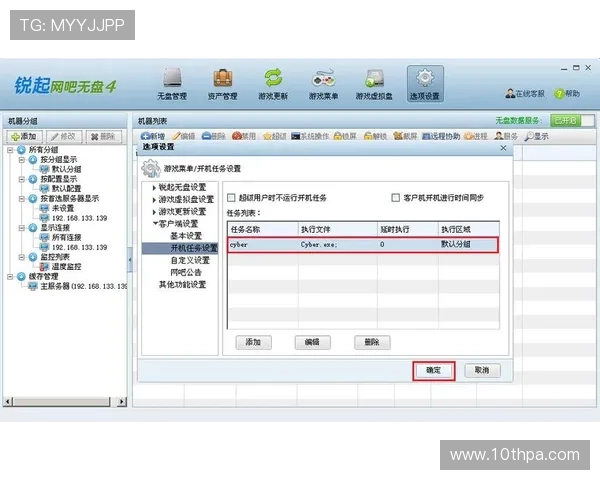This screenshot has height=480, width=600.
Task: Open 系统操作 system operations in toolbar
Action: (310, 136)
